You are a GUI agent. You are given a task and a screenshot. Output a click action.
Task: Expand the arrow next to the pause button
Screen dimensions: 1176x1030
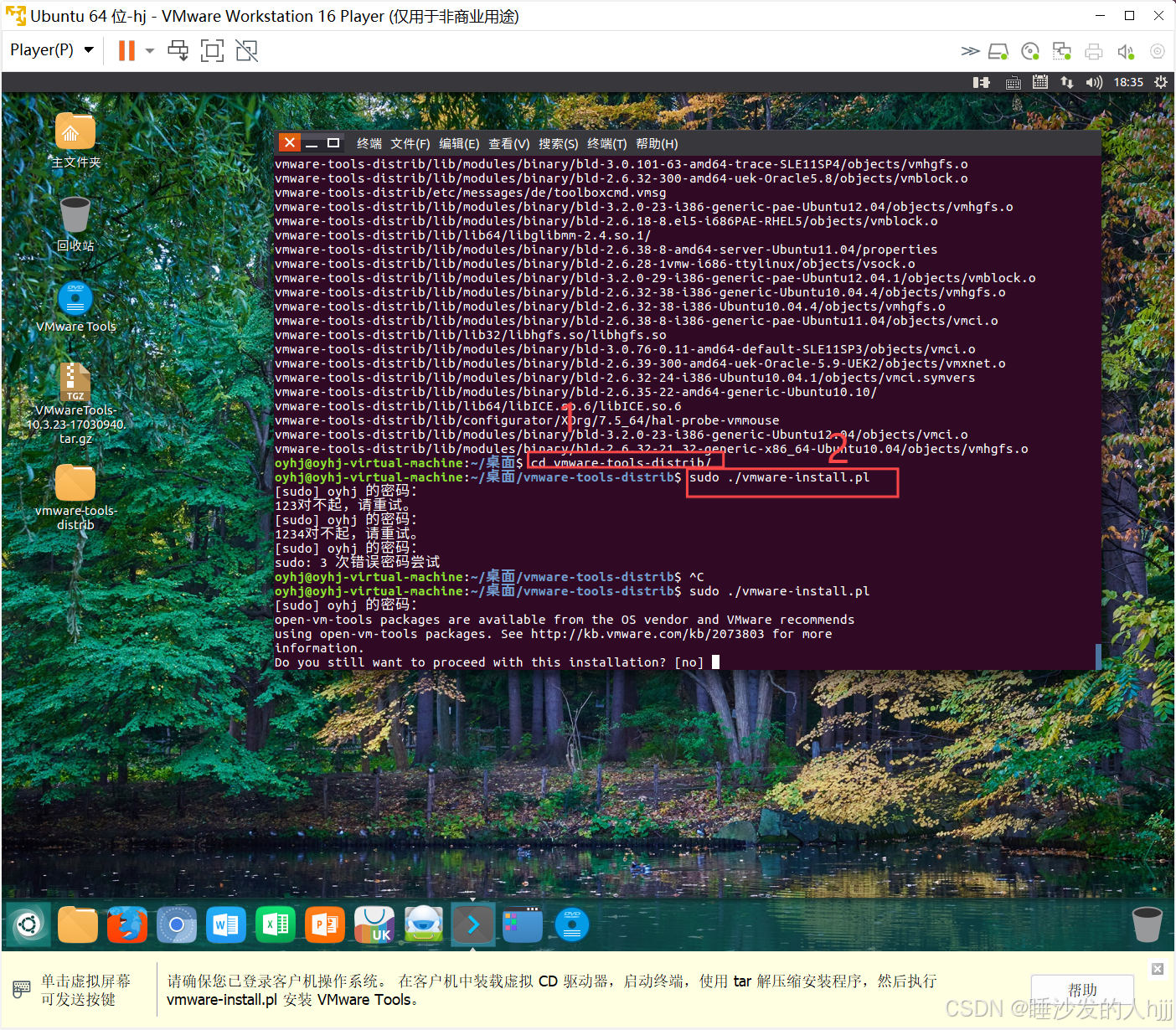[150, 51]
